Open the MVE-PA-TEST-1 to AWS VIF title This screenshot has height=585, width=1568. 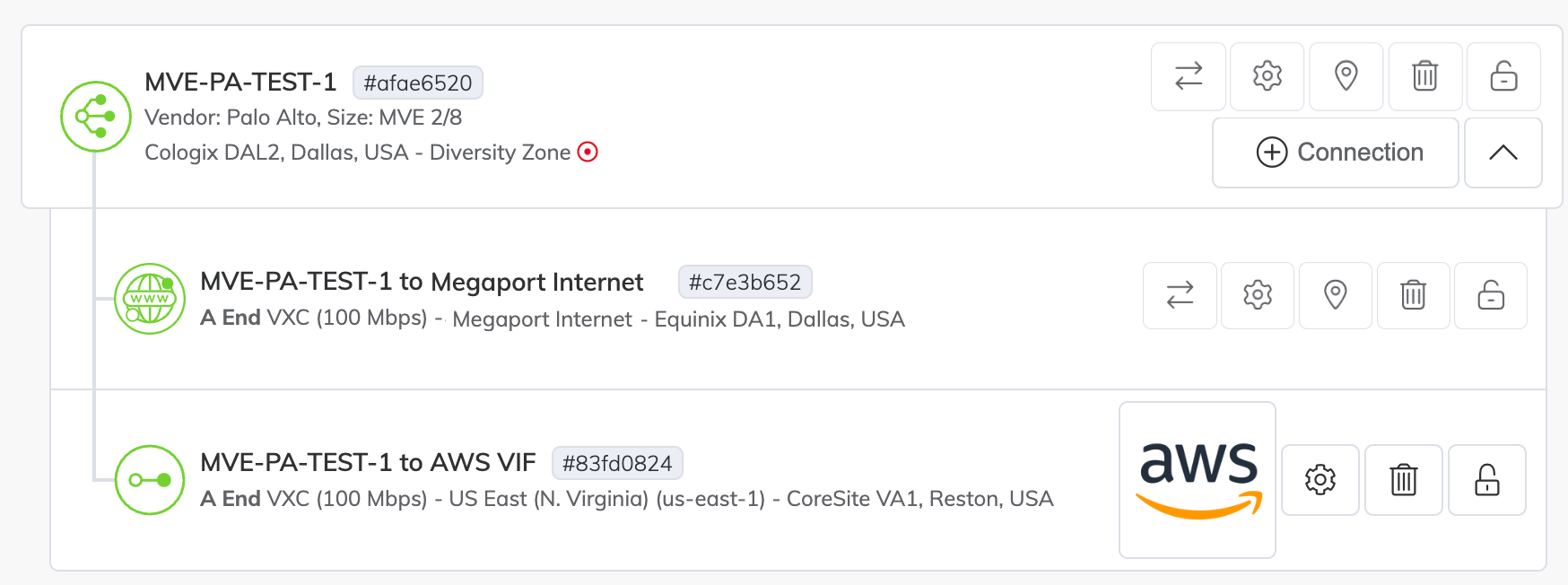pyautogui.click(x=368, y=462)
